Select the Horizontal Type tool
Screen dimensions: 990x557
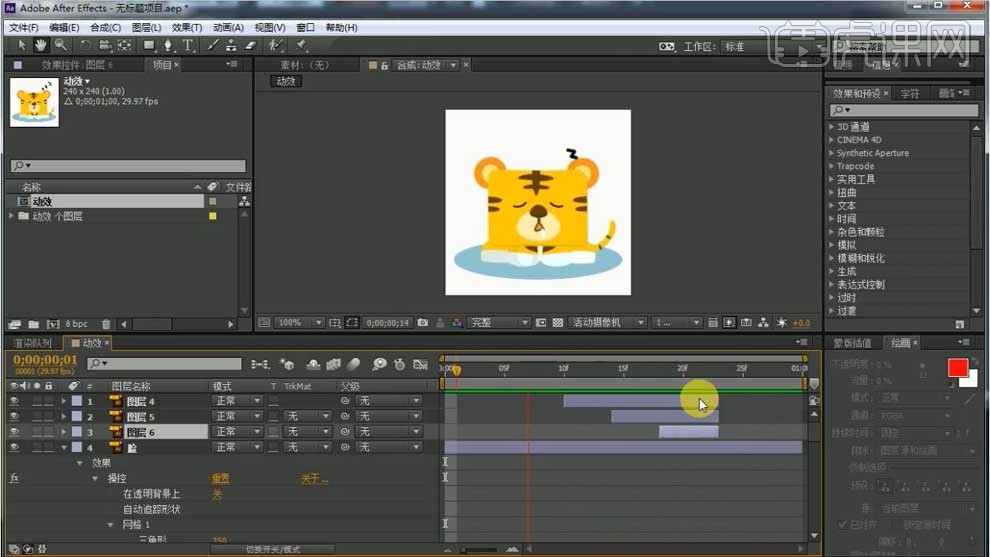coord(187,45)
